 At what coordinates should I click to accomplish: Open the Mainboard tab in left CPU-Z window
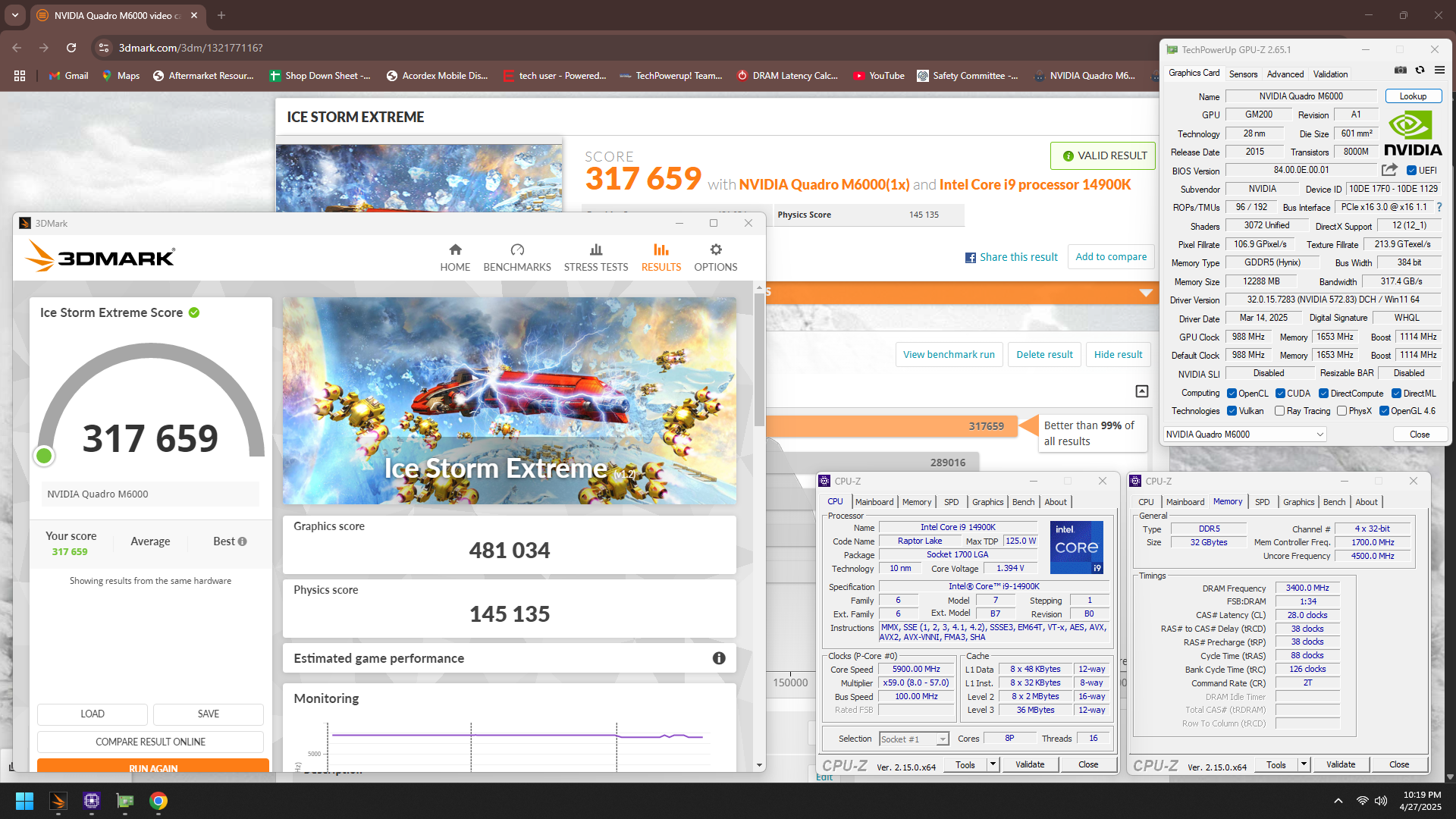point(874,502)
